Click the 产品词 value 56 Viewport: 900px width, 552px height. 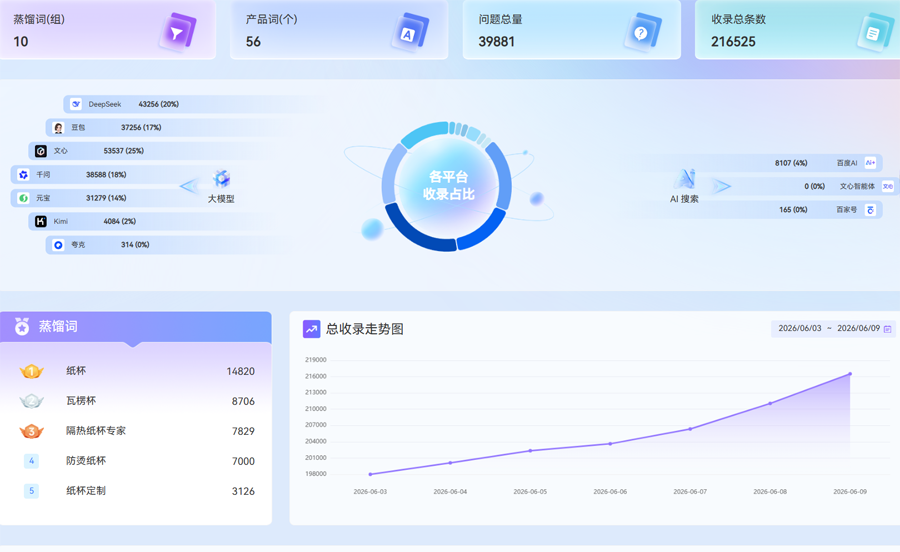[x=253, y=41]
